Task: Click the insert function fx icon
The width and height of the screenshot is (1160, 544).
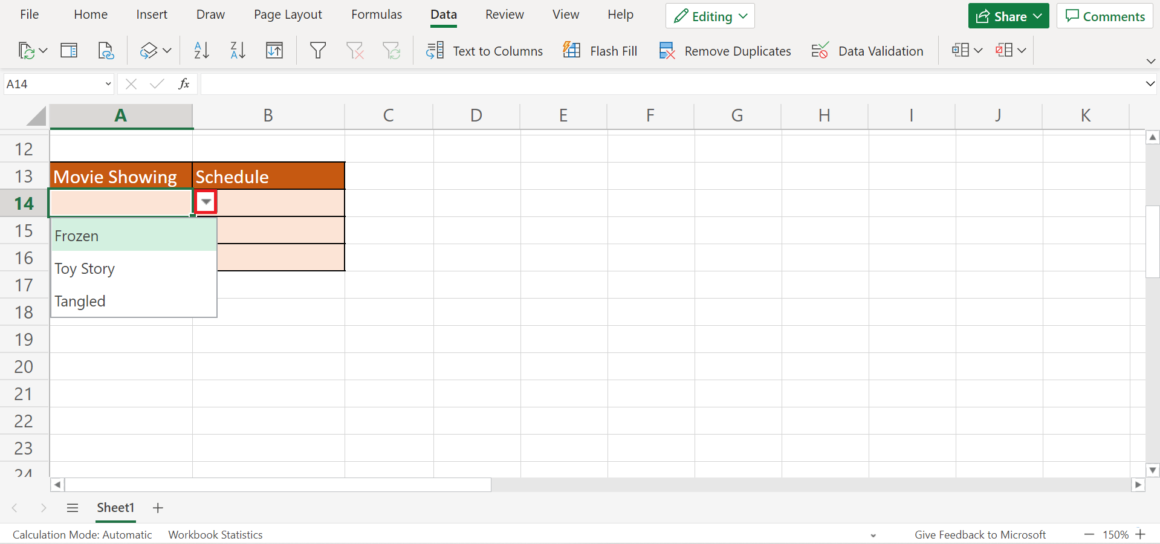Action: [x=184, y=84]
